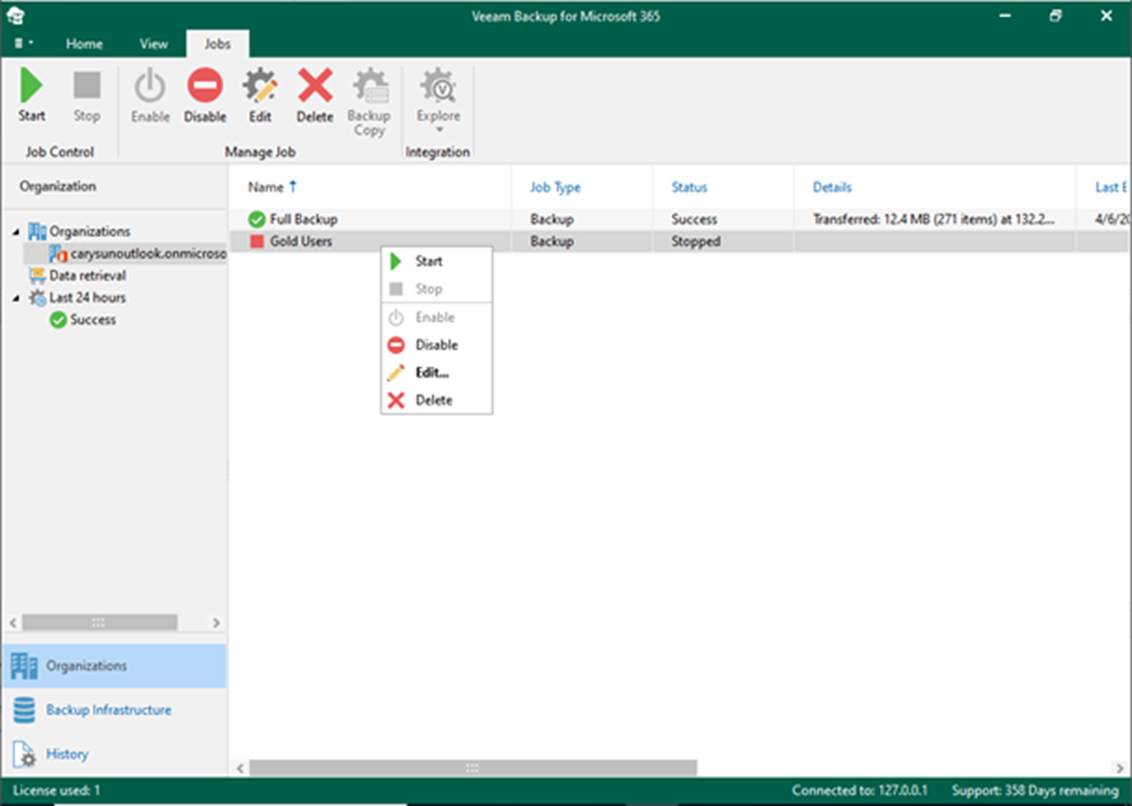Click the tree pane scroll left arrow
This screenshot has width=1132, height=806.
[x=13, y=623]
